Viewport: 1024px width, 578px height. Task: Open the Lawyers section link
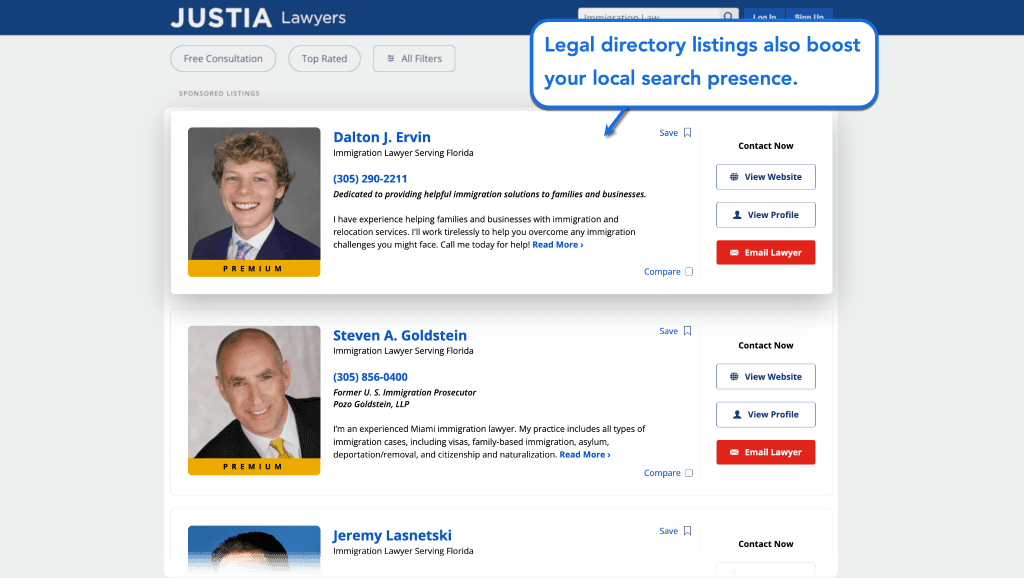[x=313, y=18]
